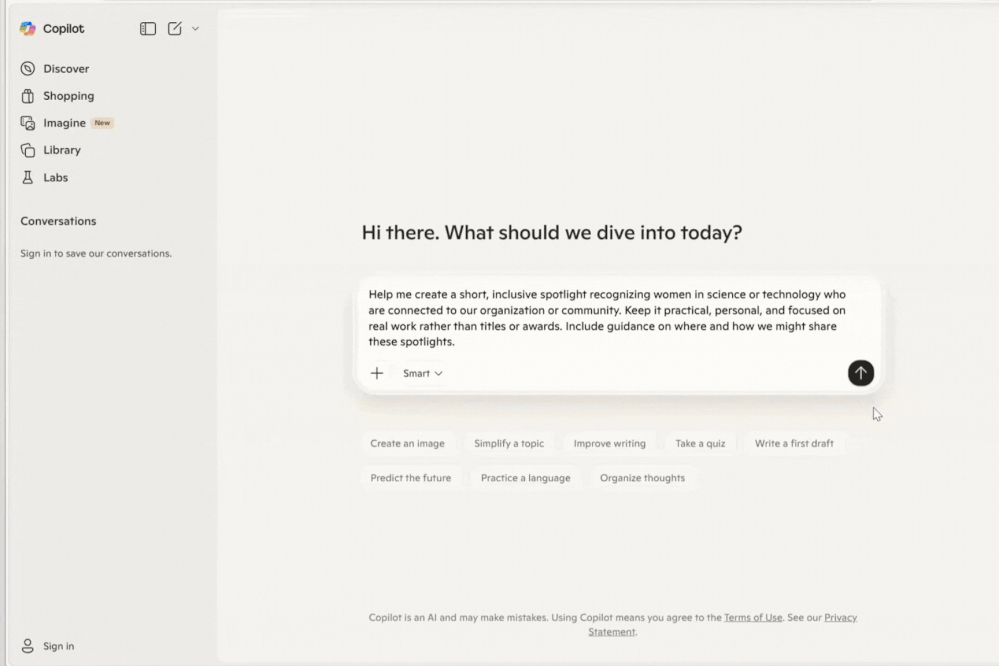Expand the chevron beside new chat icon
Screen dimensions: 999x666
196,29
